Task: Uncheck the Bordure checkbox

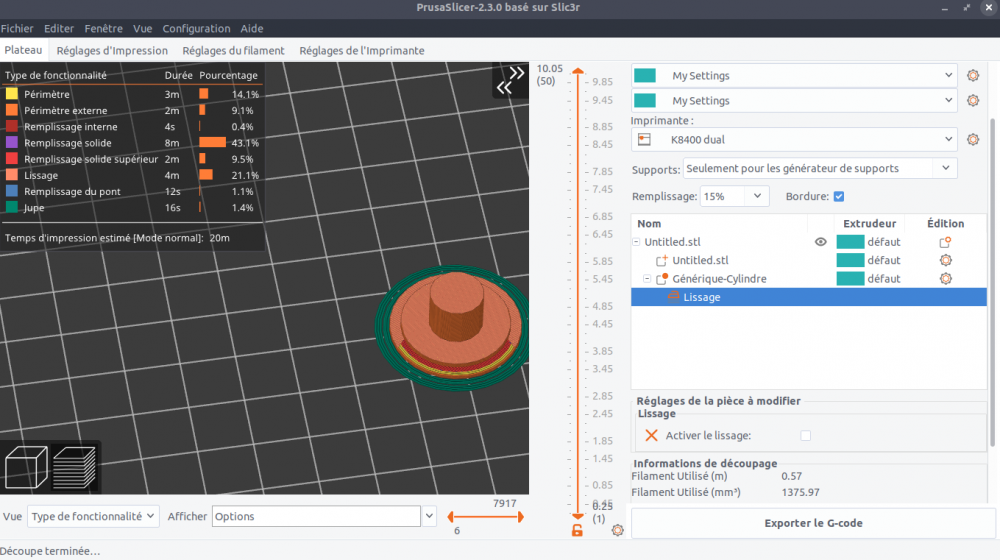Action: (x=839, y=196)
